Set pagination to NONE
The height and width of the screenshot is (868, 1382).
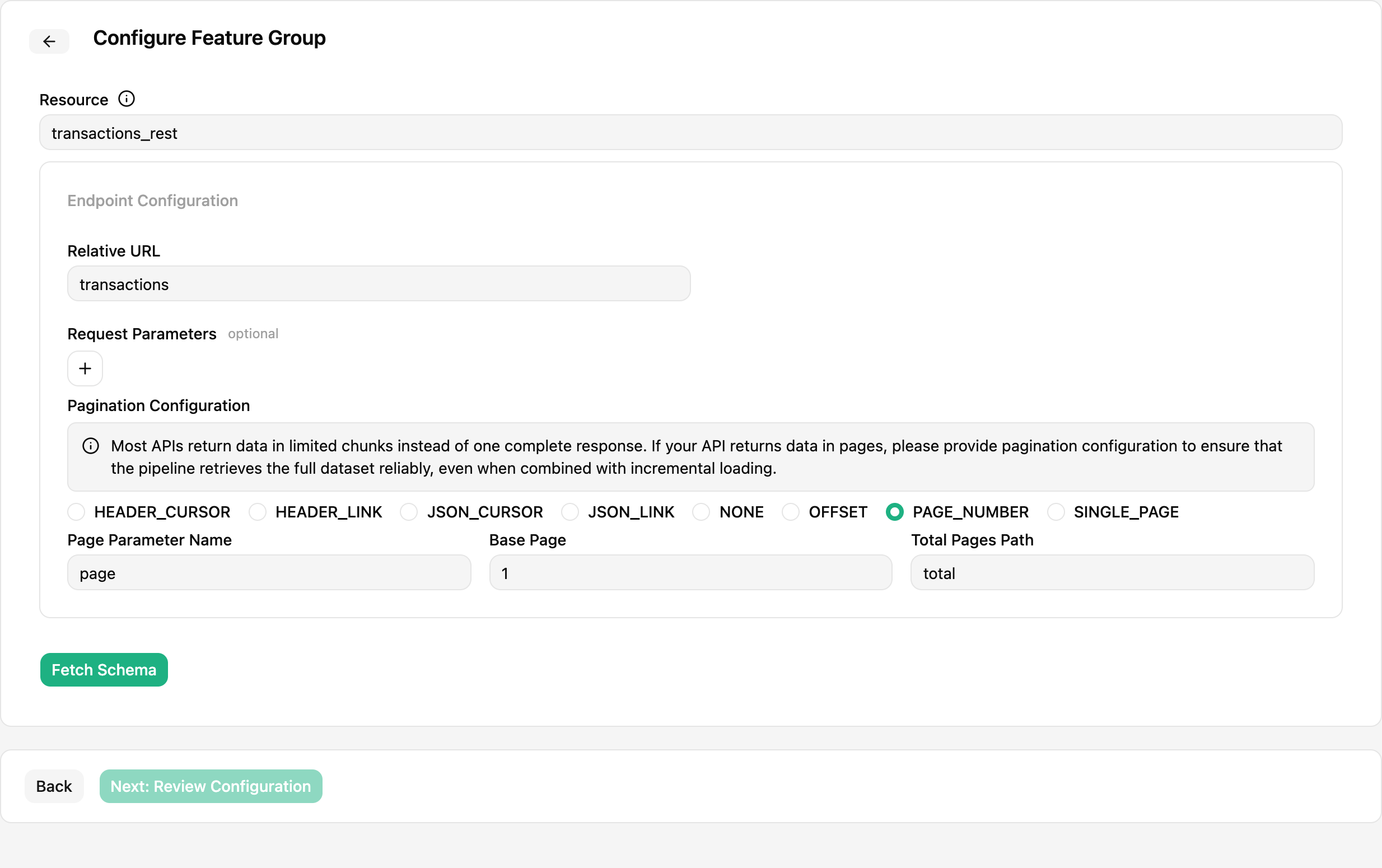[x=701, y=511]
